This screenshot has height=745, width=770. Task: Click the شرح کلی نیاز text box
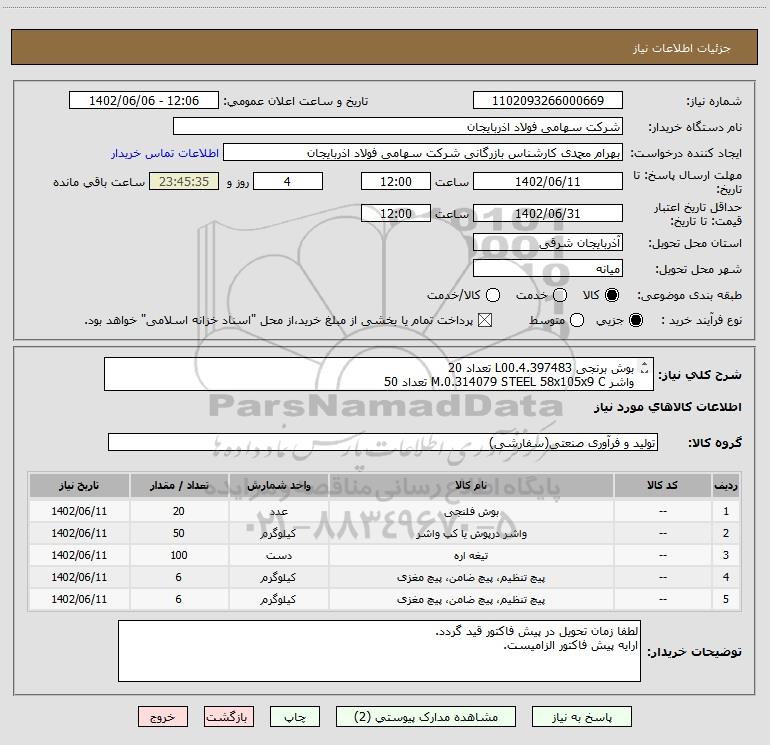point(379,374)
